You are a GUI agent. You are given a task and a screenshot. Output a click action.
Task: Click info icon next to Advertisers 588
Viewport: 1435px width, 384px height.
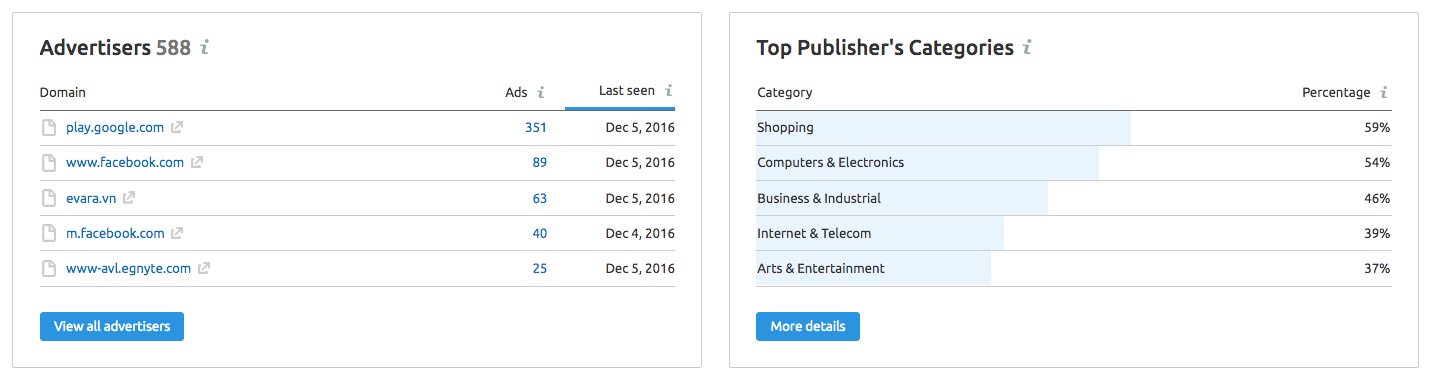[x=205, y=47]
